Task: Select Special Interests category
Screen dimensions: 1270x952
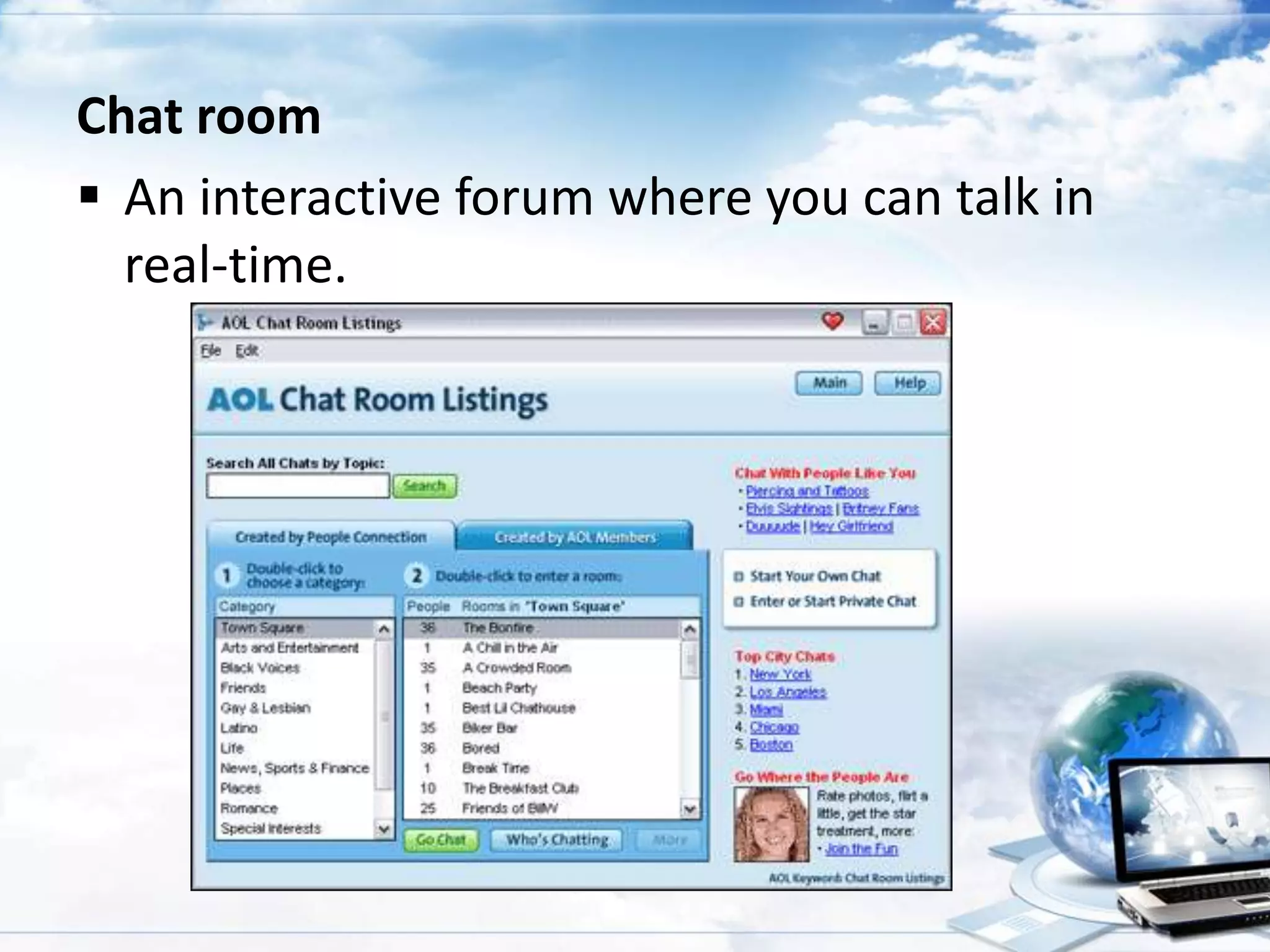Action: [x=295, y=829]
